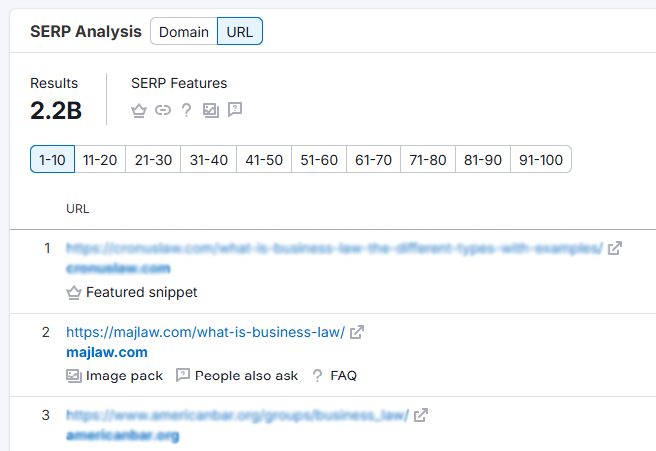Click the majlaw.com domain link
Viewport: 656px width, 451px height.
[x=107, y=352]
